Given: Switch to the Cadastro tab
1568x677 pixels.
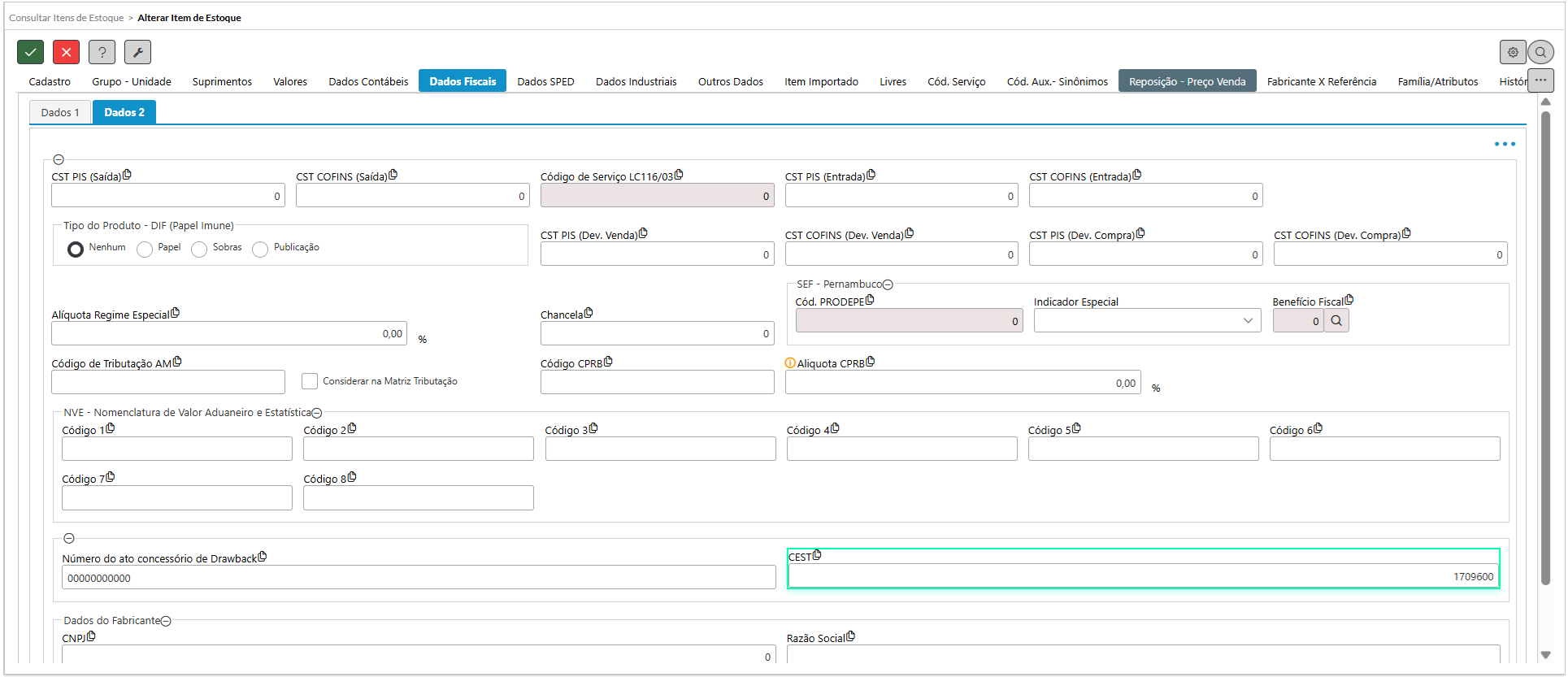Looking at the screenshot, I should pyautogui.click(x=50, y=81).
